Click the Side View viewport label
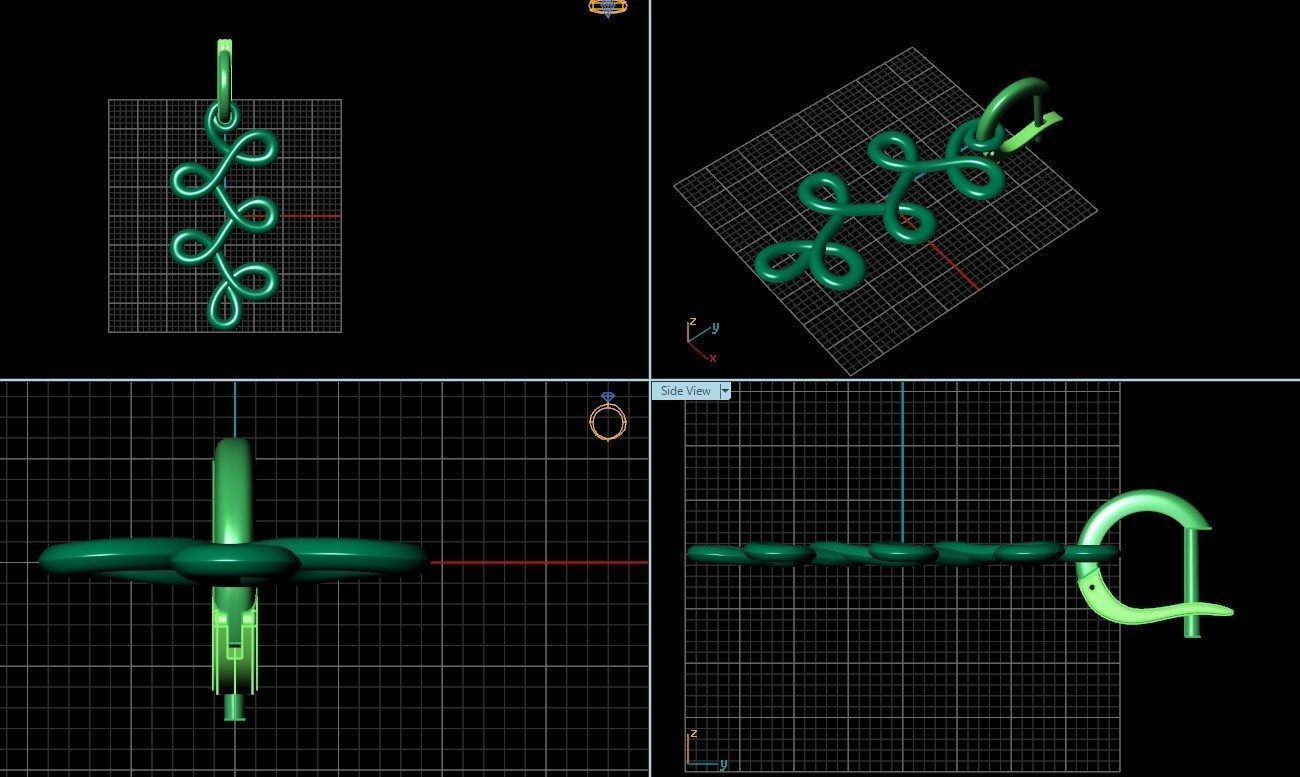Viewport: 1300px width, 777px height. (x=686, y=391)
